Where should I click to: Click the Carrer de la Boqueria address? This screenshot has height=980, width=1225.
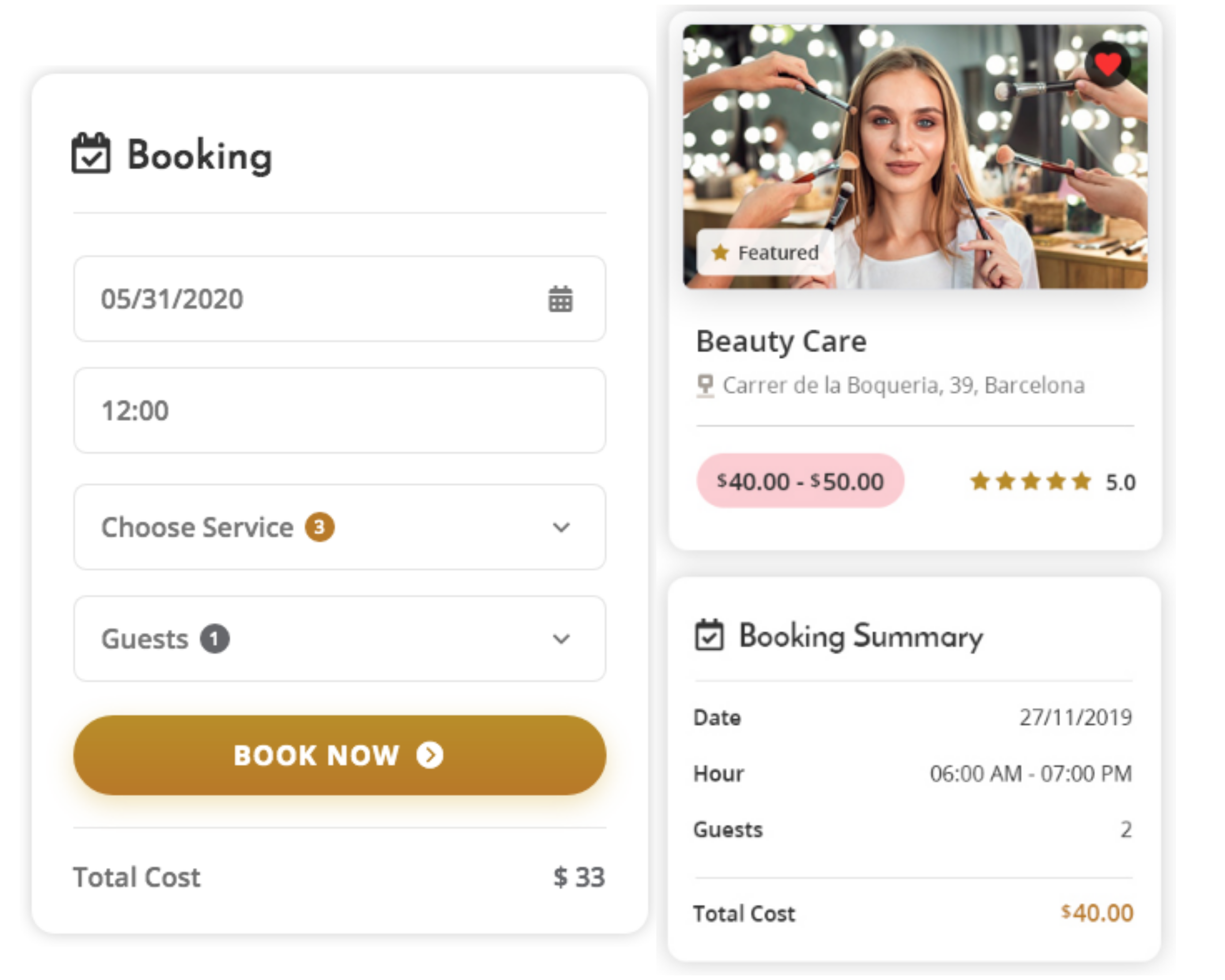[903, 386]
